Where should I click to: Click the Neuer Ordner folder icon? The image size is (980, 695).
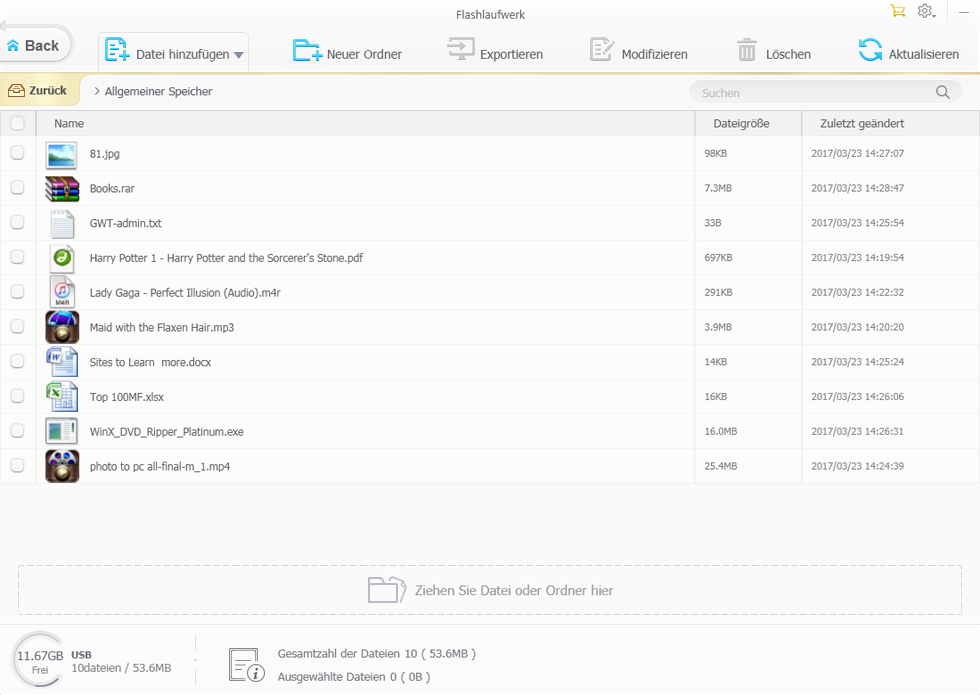(307, 51)
